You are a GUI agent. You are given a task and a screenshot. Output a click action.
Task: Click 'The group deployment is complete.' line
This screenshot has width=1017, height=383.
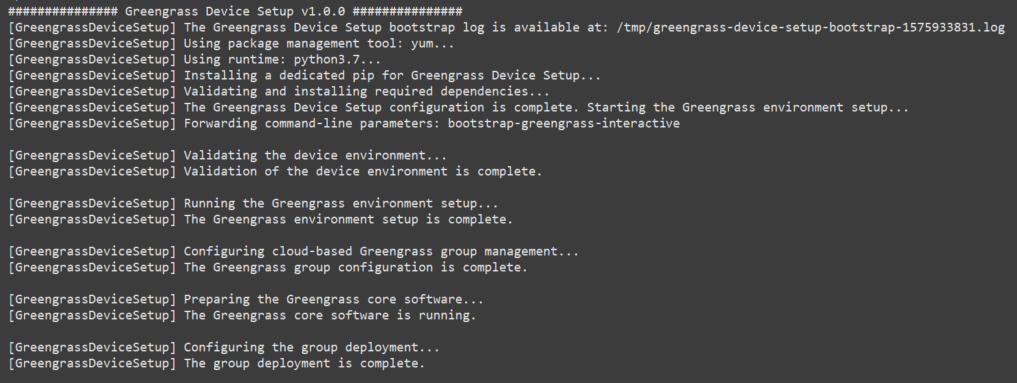tap(217, 363)
